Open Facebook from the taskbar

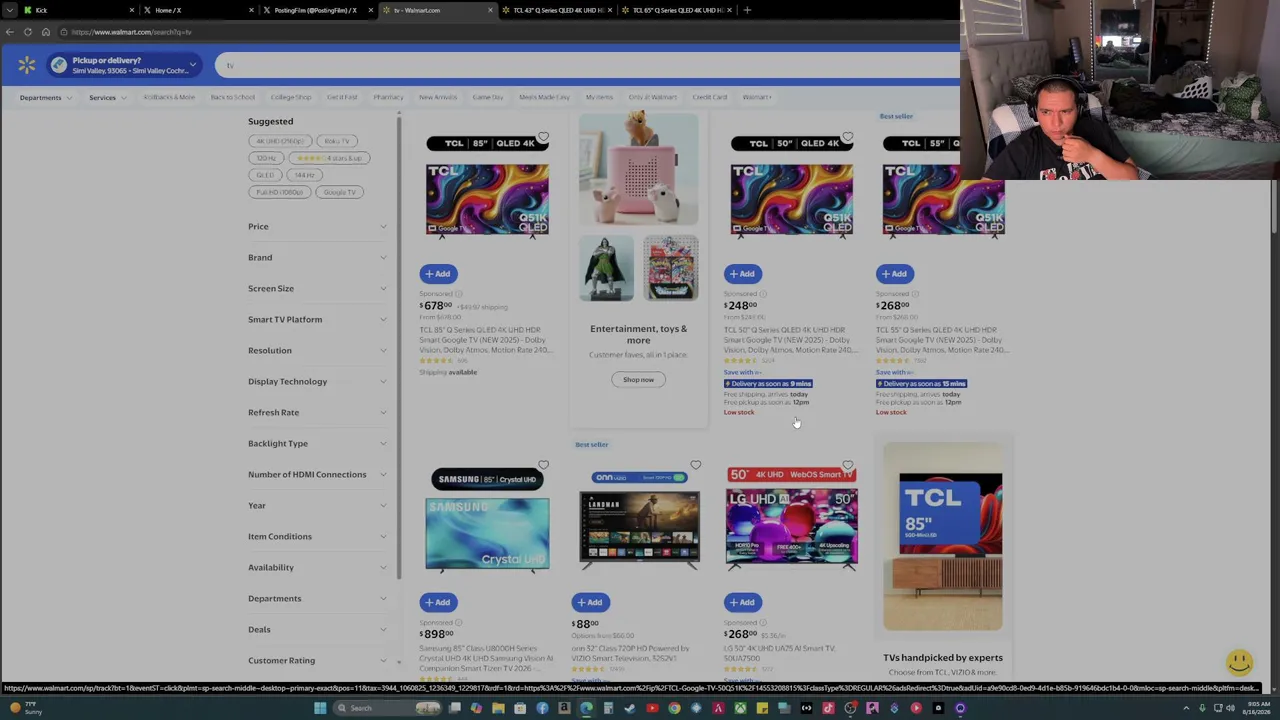tap(542, 708)
